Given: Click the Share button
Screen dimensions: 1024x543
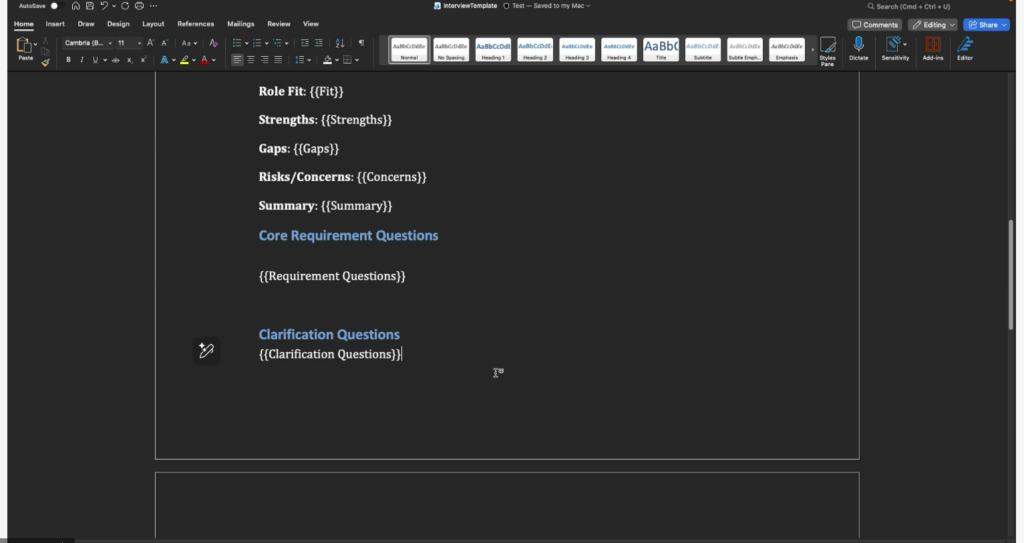Looking at the screenshot, I should 986,24.
